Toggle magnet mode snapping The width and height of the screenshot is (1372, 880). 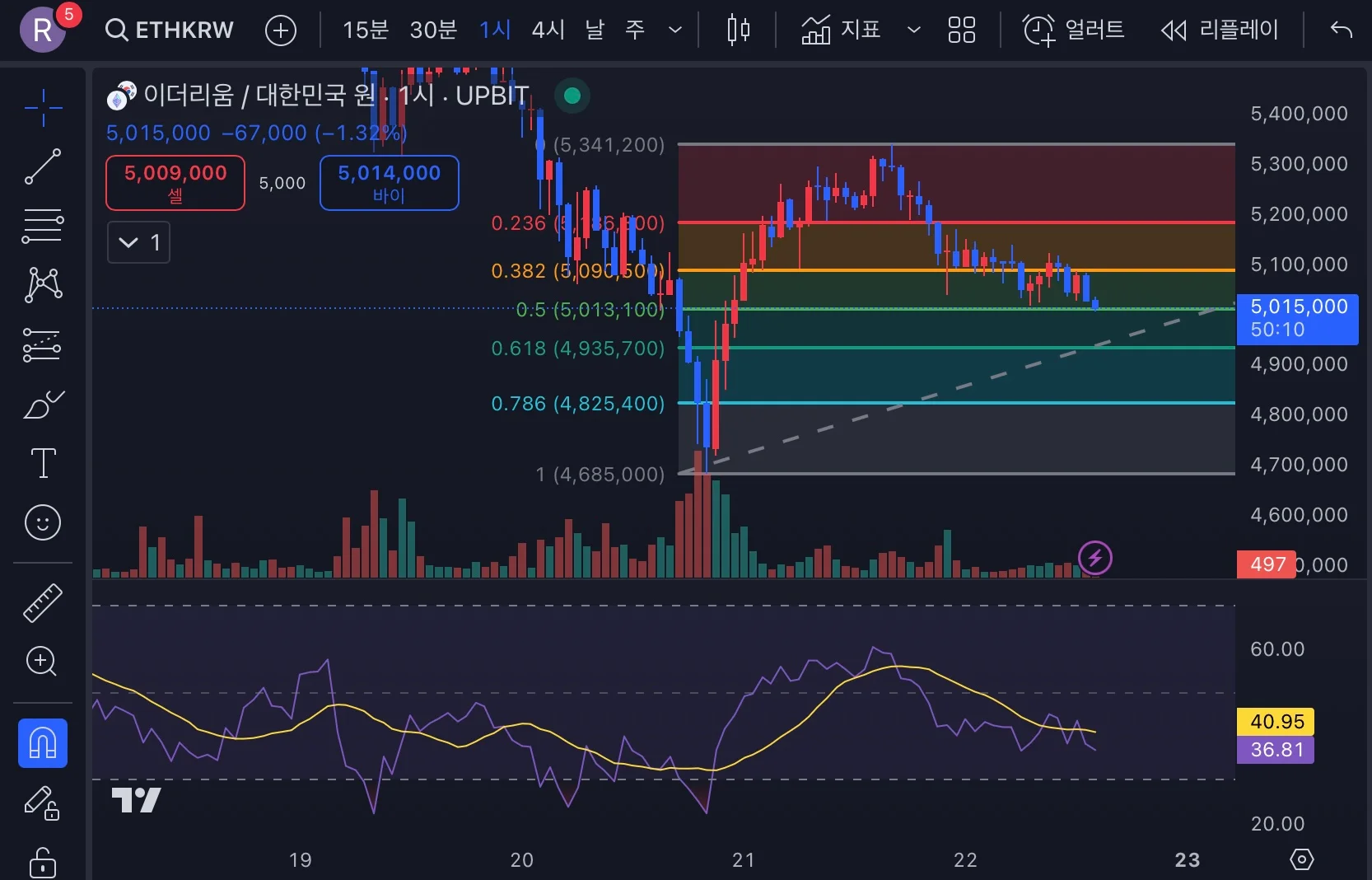pos(43,743)
